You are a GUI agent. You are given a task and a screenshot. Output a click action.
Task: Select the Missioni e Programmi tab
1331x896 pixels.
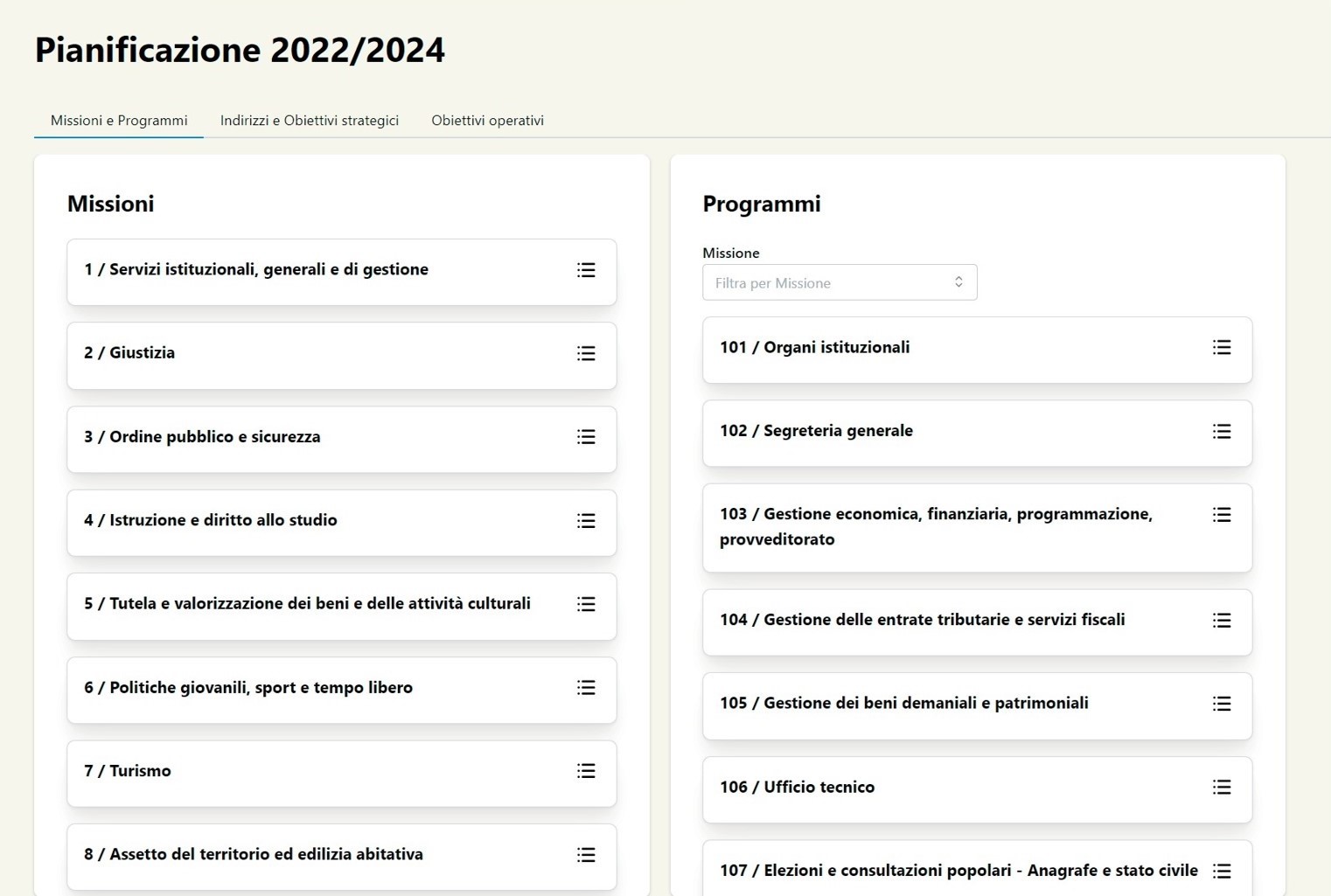(x=119, y=121)
